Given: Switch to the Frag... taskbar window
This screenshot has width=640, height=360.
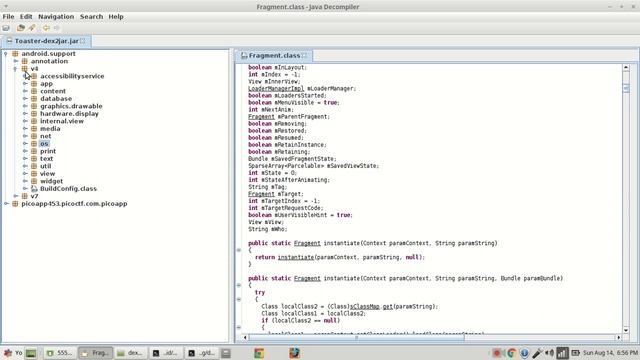Looking at the screenshot, I should point(95,353).
